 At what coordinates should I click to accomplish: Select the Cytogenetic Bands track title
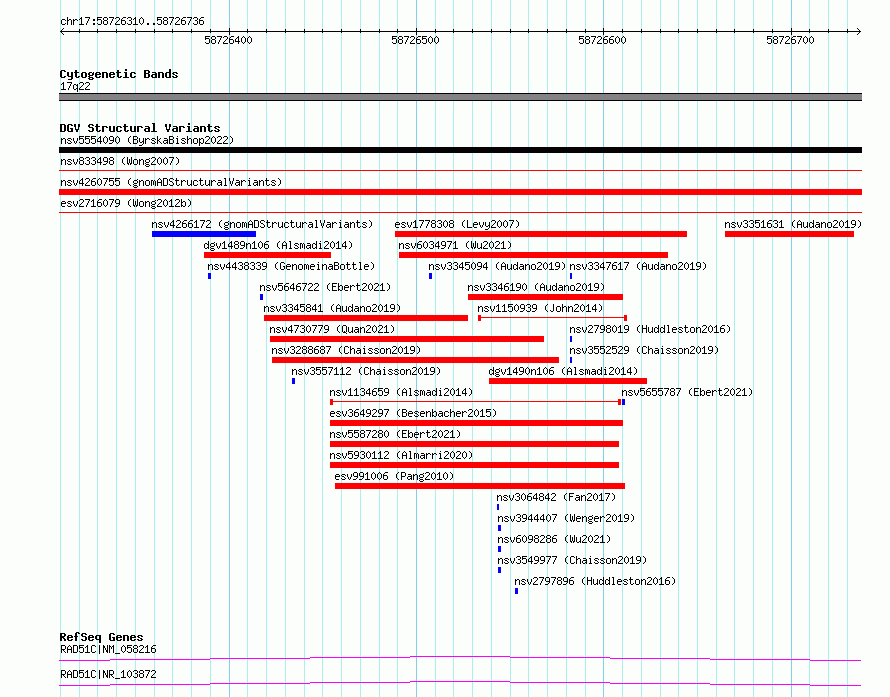[119, 74]
